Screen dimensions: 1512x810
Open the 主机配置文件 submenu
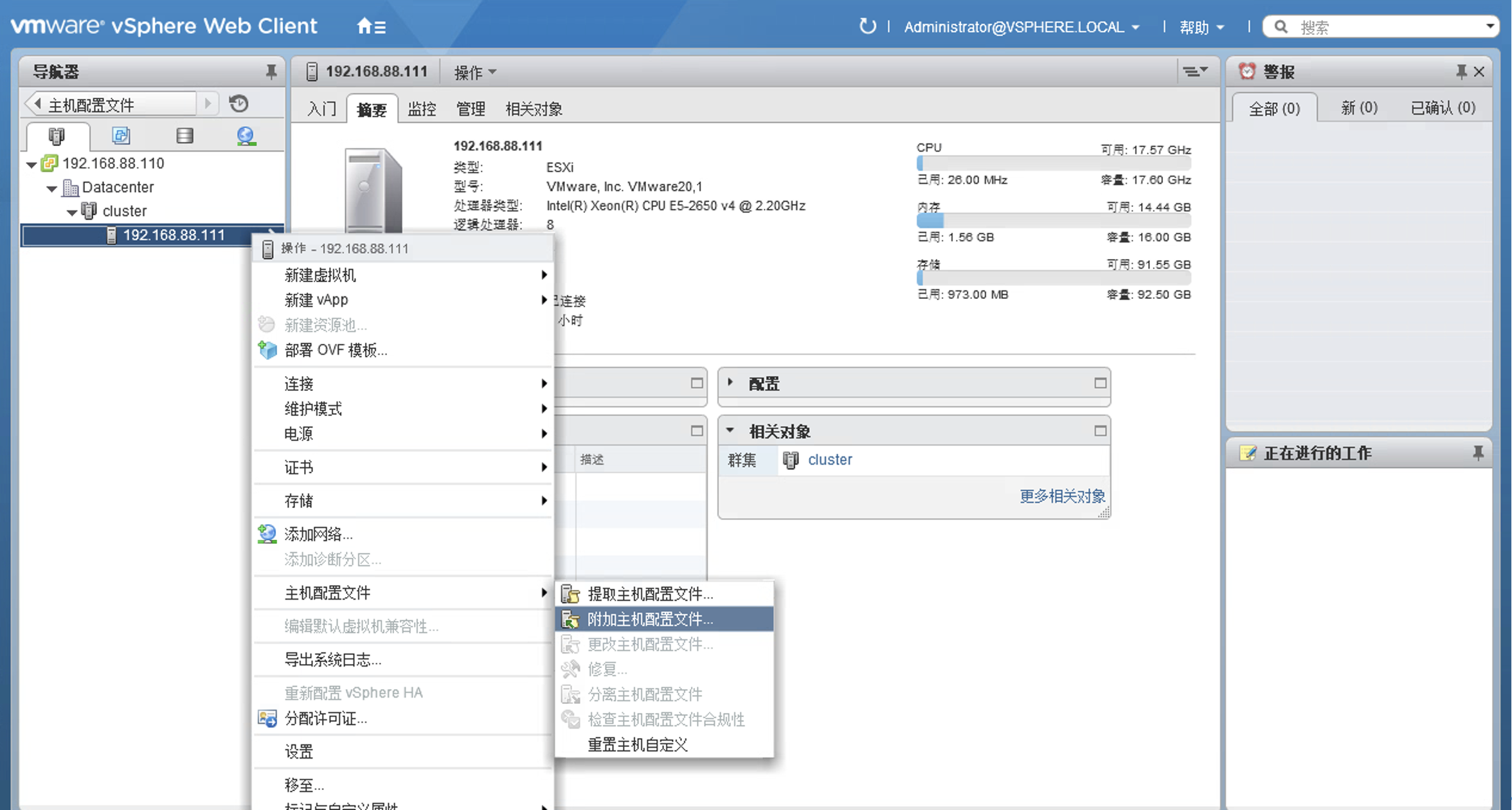404,593
